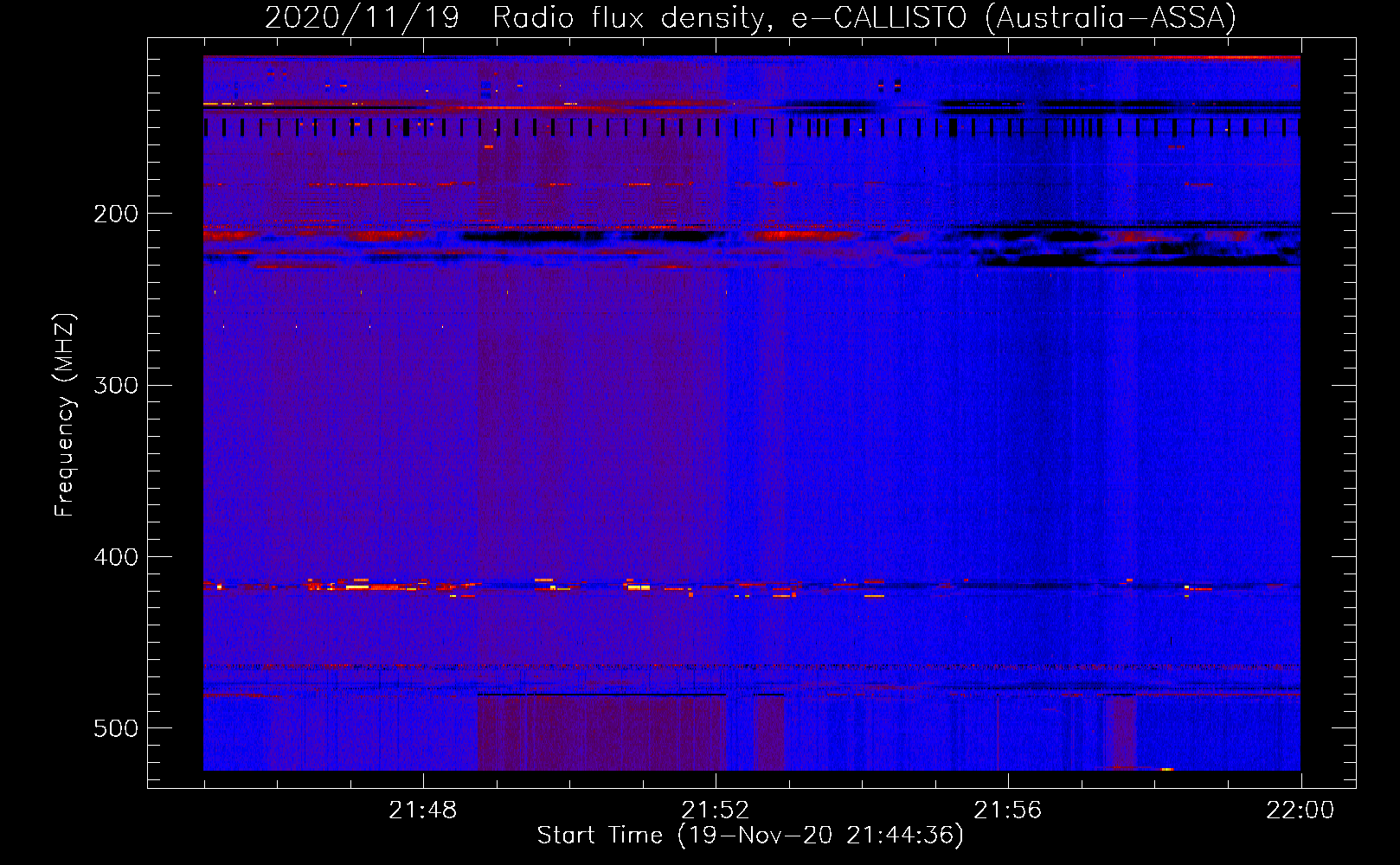Click the 200 frequency tick label
Viewport: 1400px width, 865px height.
coord(115,214)
